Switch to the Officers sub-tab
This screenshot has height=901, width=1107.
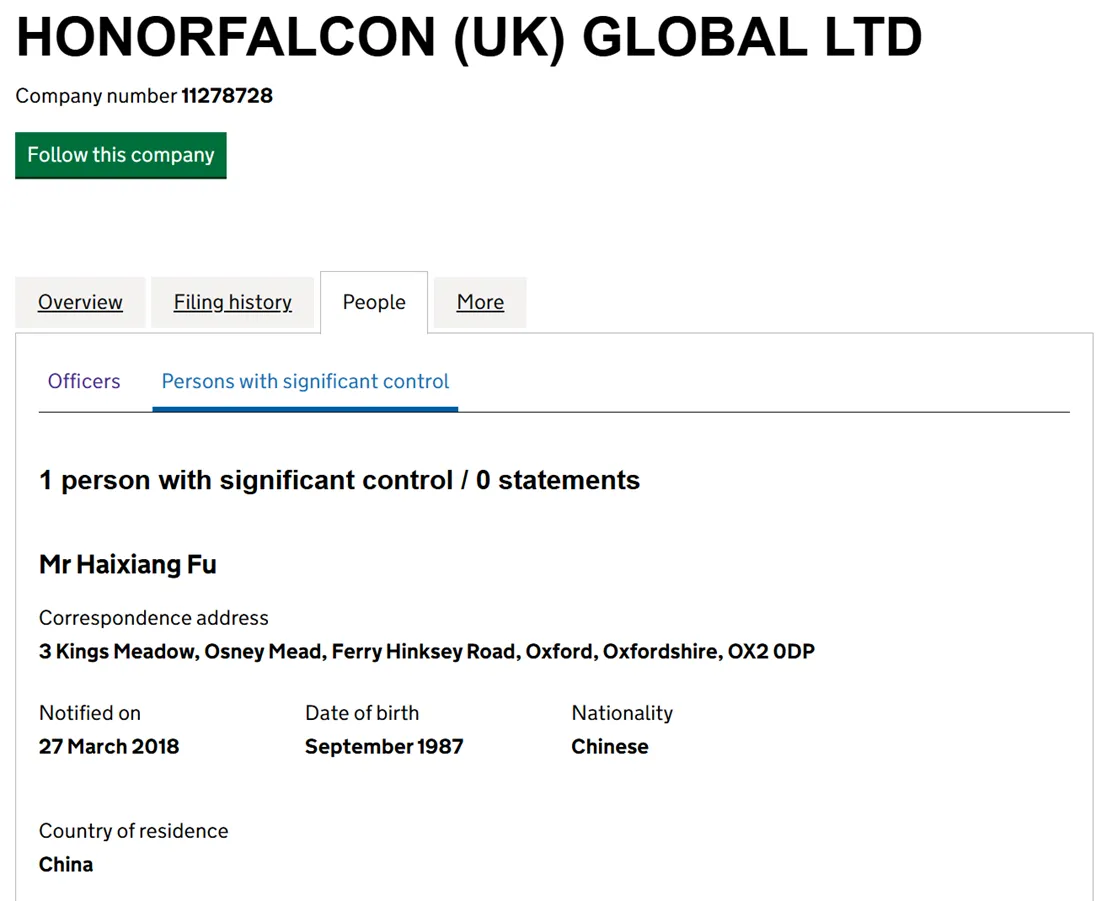[x=84, y=381]
